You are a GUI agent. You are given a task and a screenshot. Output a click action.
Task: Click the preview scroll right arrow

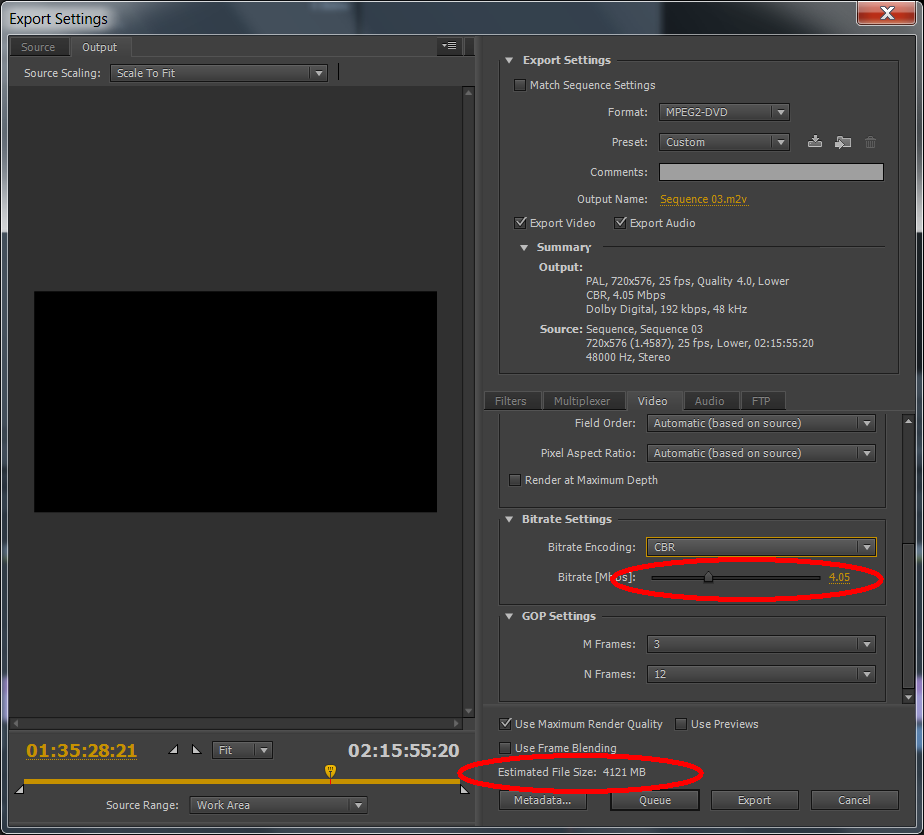[456, 722]
